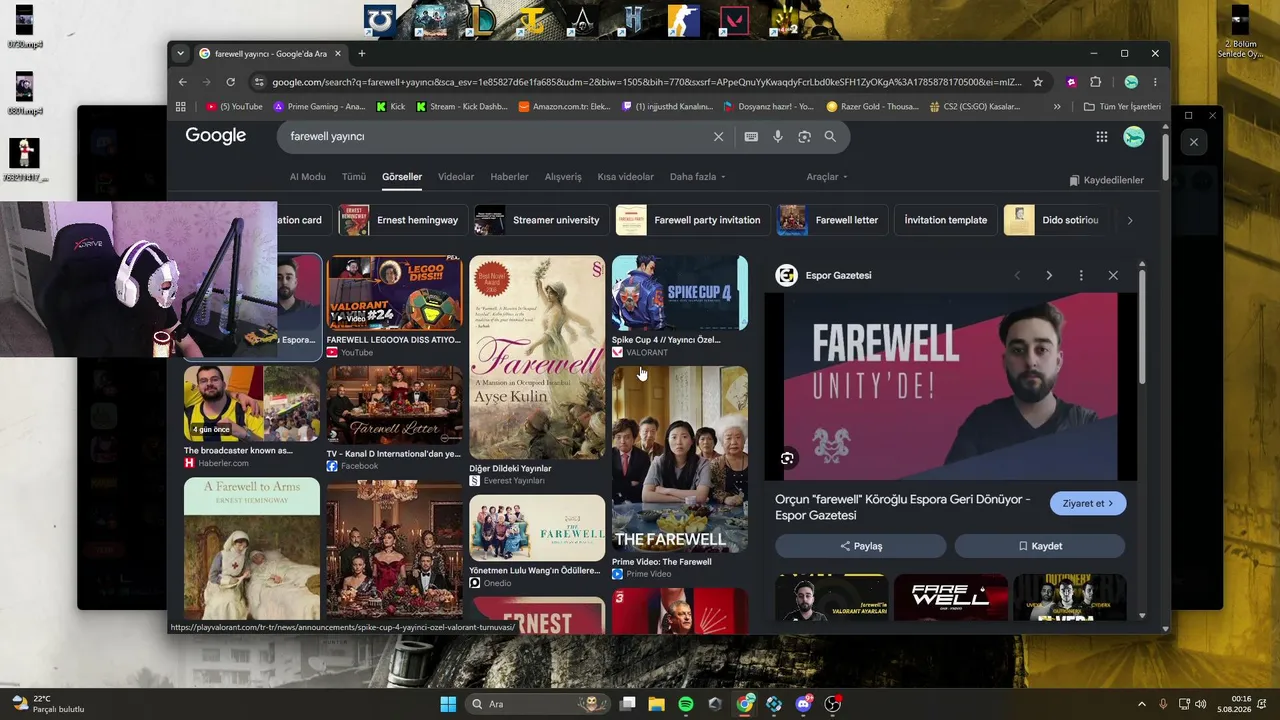Choose the 'Farewell letter' suggestion chip
This screenshot has width=1280, height=720.
pos(832,220)
